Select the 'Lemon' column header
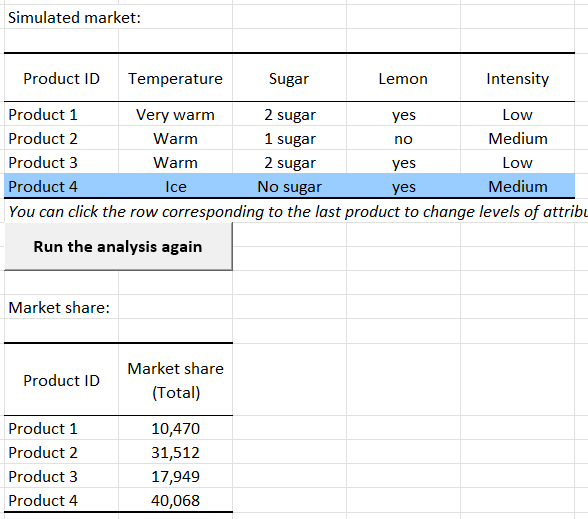The image size is (588, 519). tap(403, 79)
